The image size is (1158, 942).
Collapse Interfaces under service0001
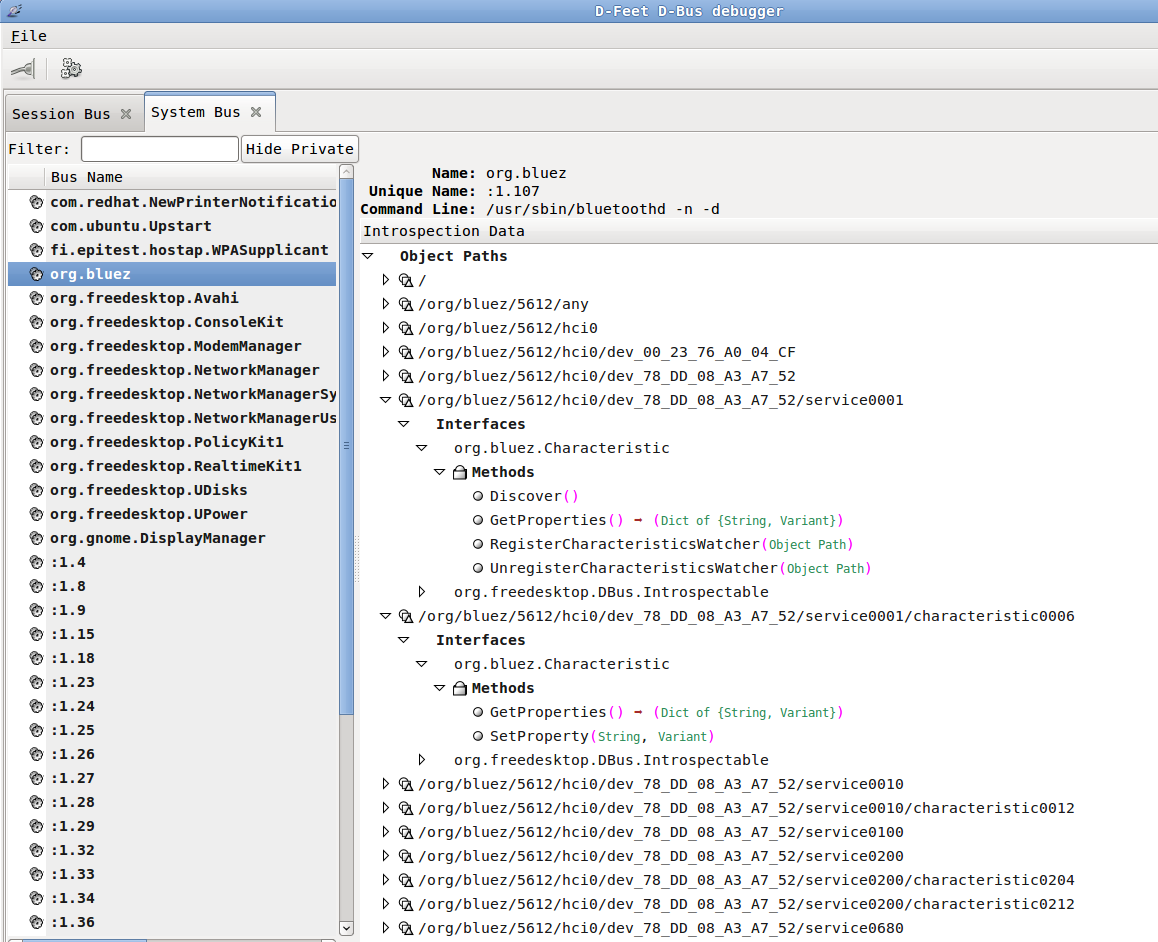pos(403,424)
